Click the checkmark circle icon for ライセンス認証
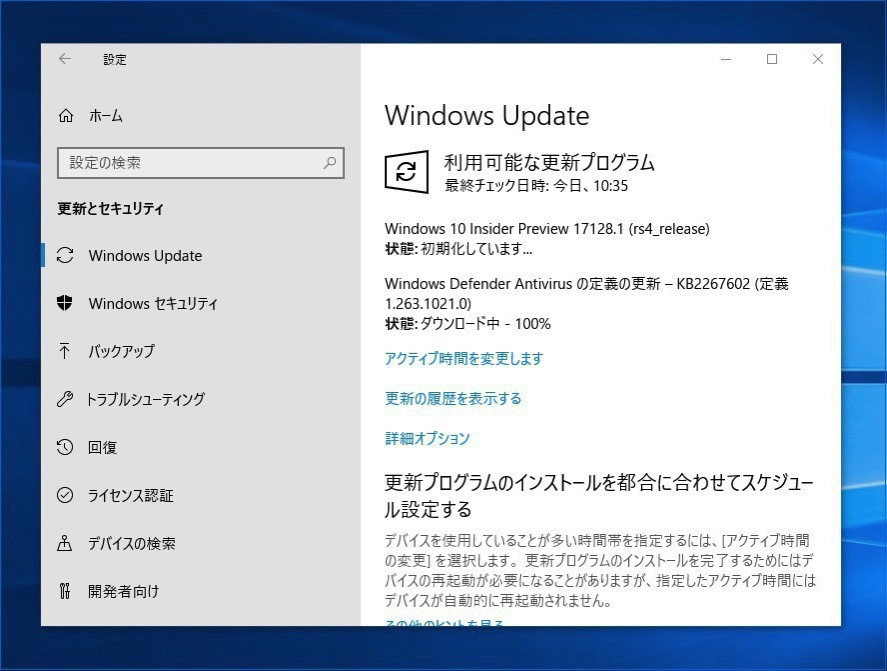The width and height of the screenshot is (887, 671). [65, 495]
